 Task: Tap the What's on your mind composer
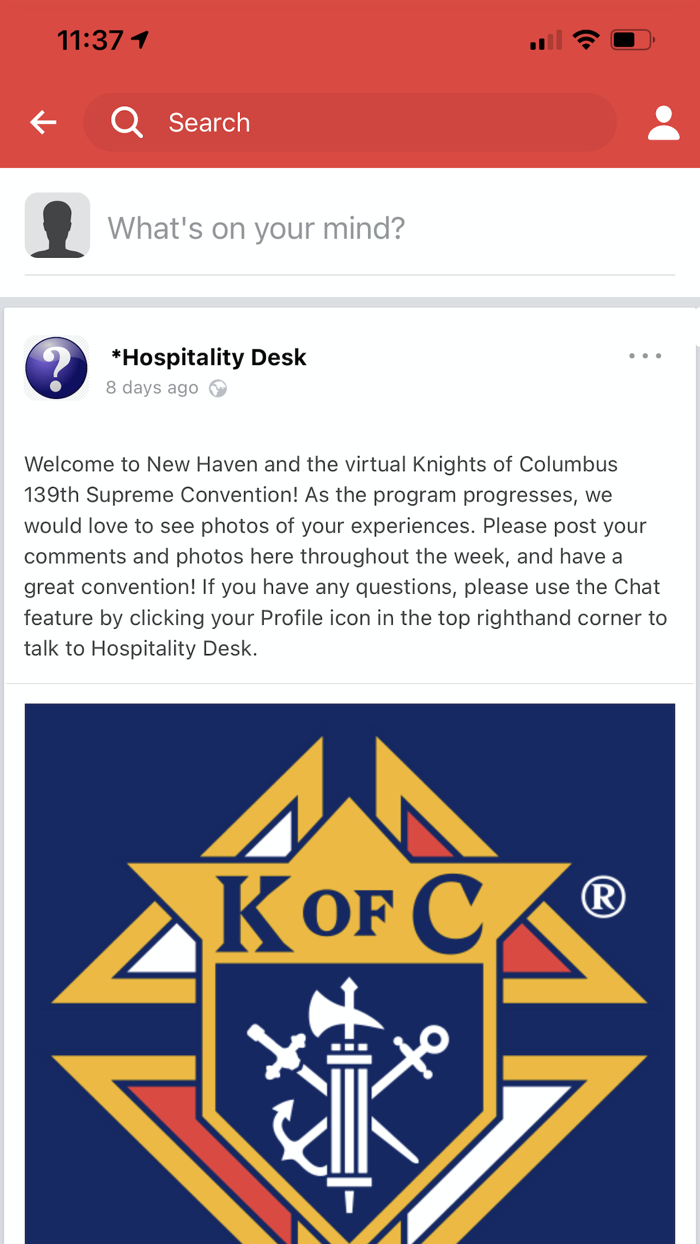coord(300,228)
